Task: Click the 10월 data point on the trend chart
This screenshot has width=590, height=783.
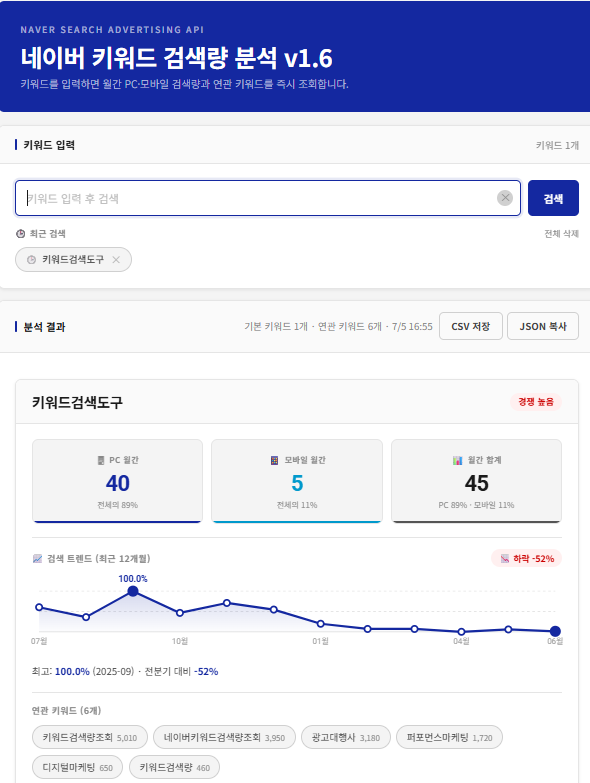Action: (x=180, y=613)
